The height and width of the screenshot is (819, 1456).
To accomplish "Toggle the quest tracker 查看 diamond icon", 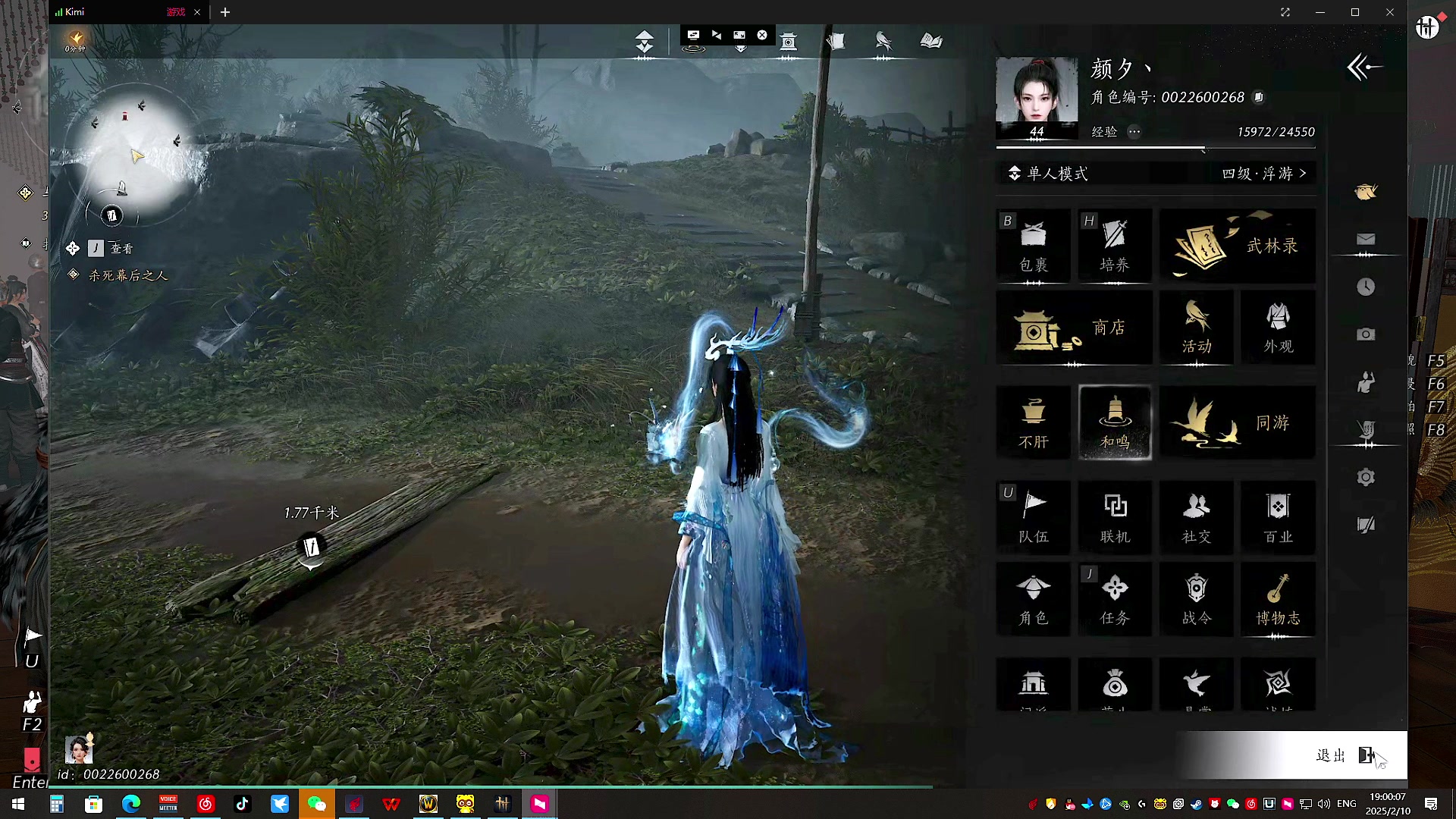I will [73, 248].
